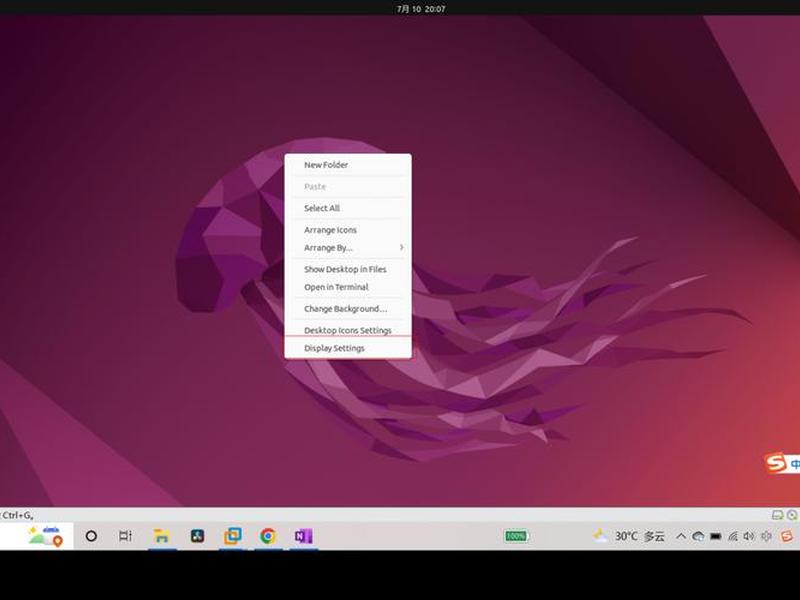800x600 pixels.
Task: Open File Explorer from the taskbar
Action: [161, 536]
